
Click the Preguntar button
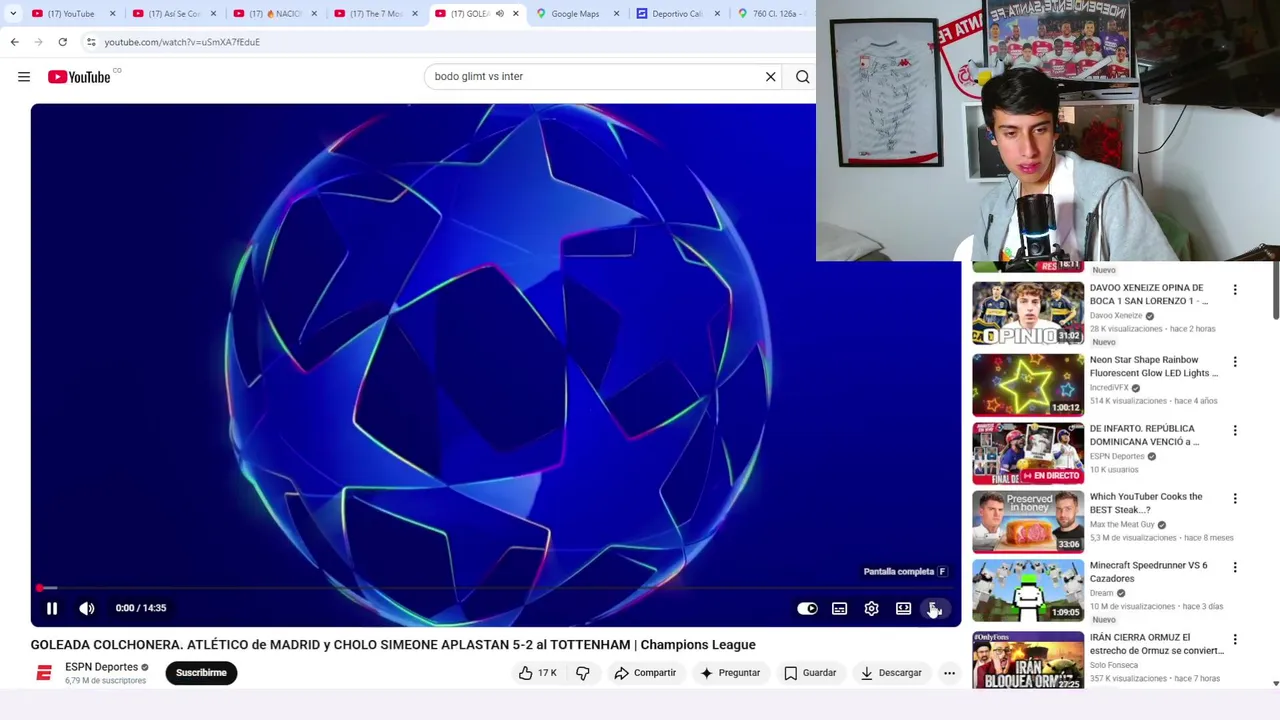click(730, 673)
